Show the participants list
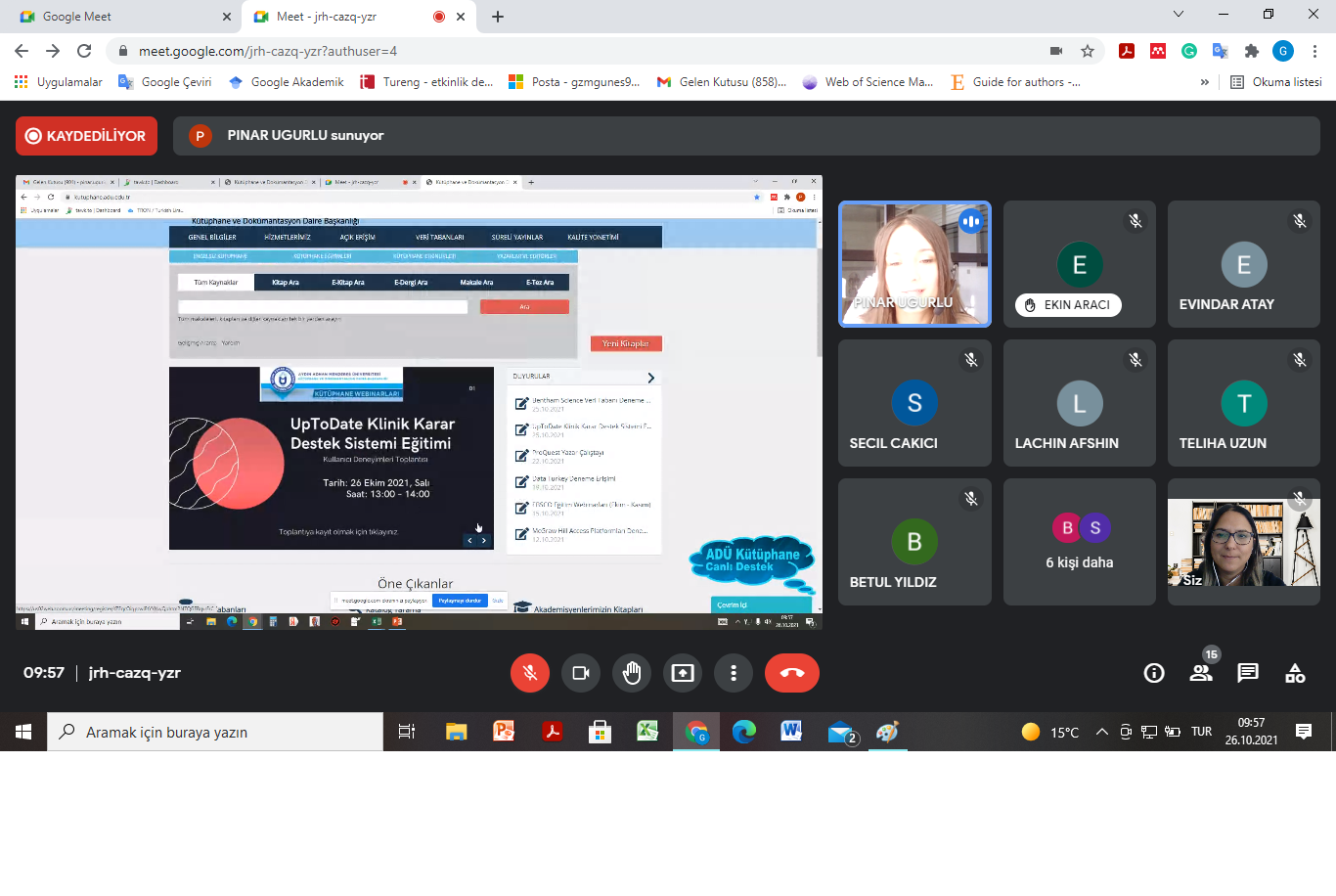 [1201, 673]
